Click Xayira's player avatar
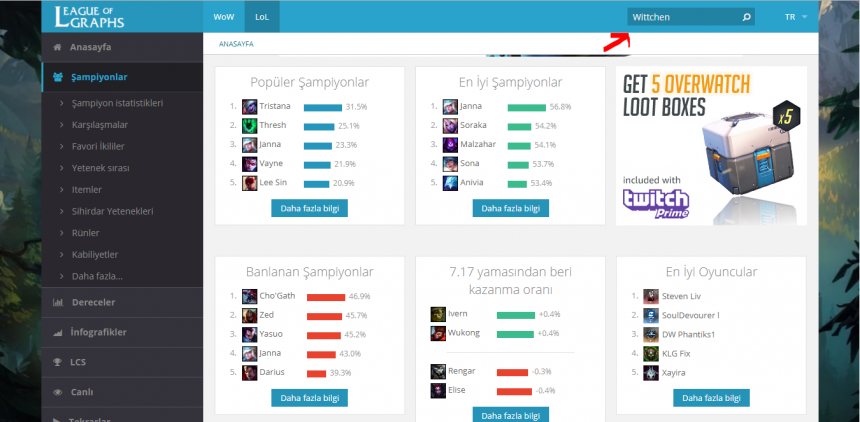Image resolution: width=860 pixels, height=422 pixels. coord(651,373)
